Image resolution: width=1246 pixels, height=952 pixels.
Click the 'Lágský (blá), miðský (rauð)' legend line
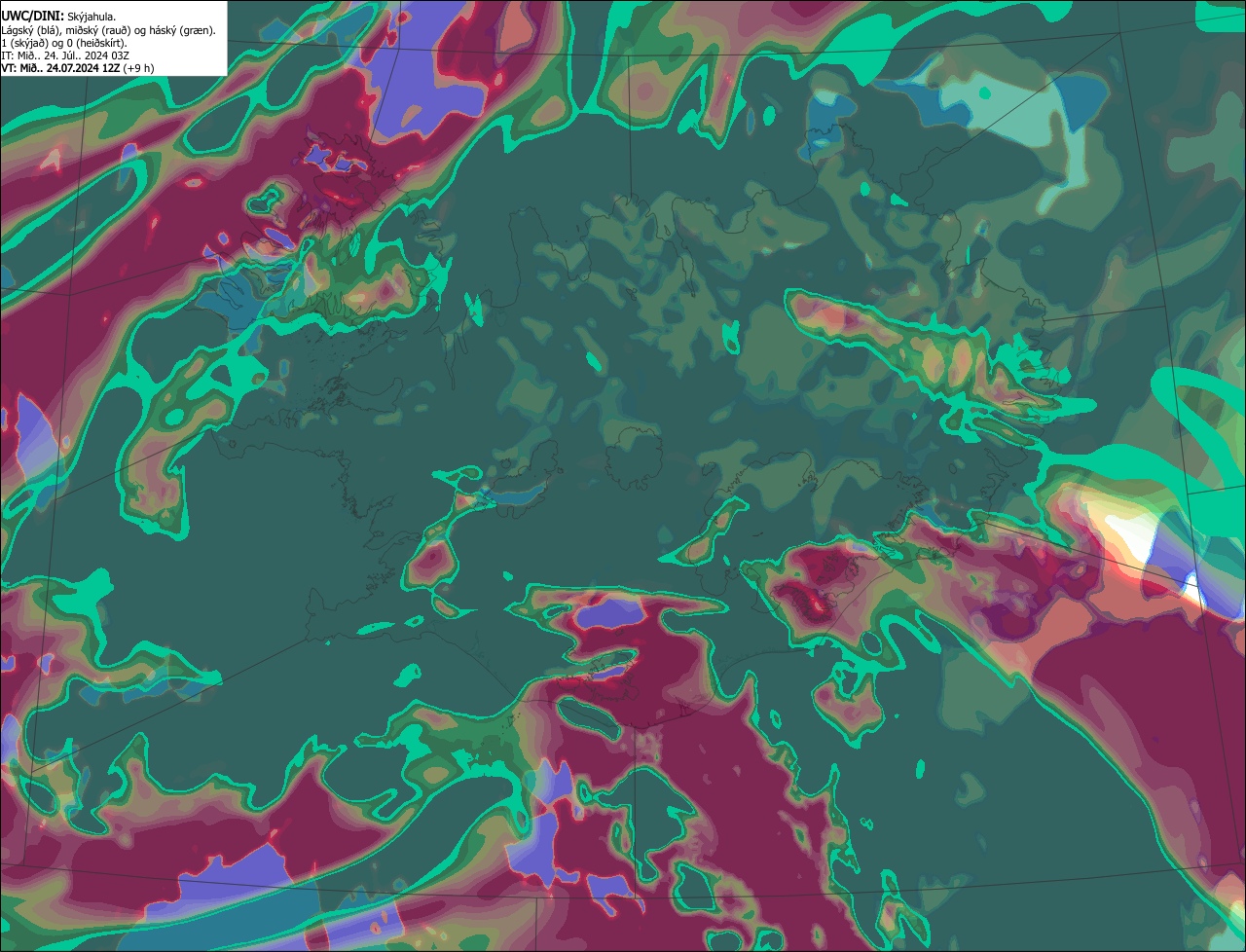tap(108, 30)
